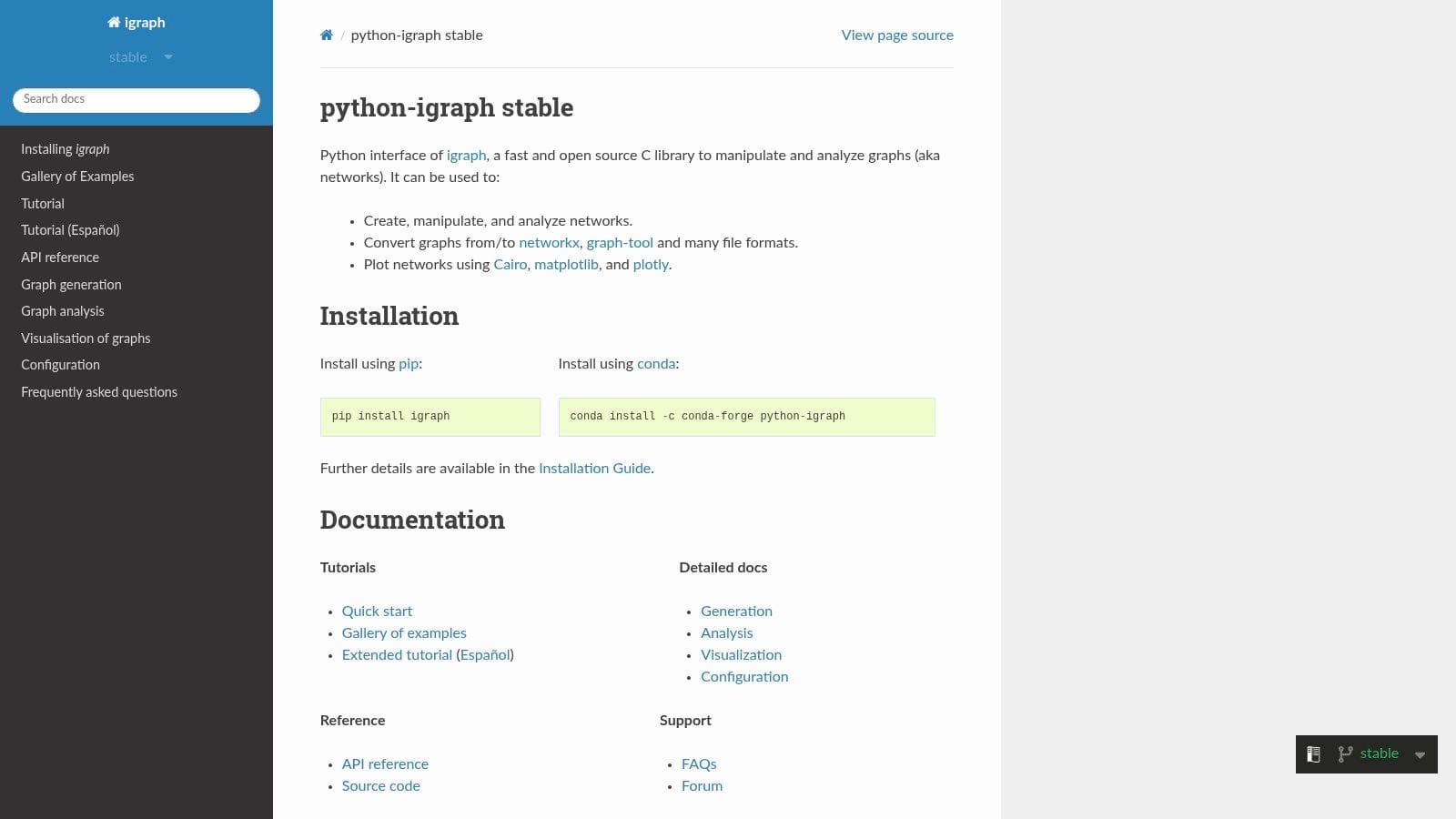
Task: Follow the igraph link in intro paragraph
Action: coord(466,156)
